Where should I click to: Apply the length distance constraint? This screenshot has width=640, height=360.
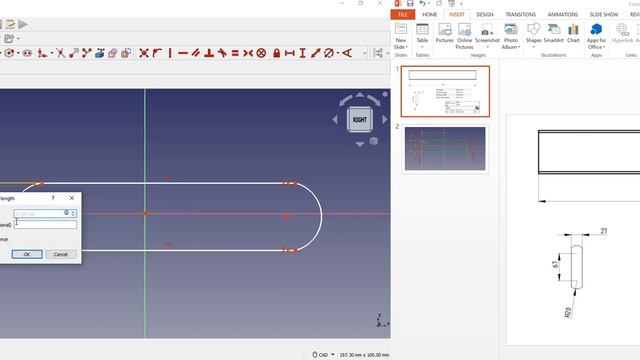point(316,53)
